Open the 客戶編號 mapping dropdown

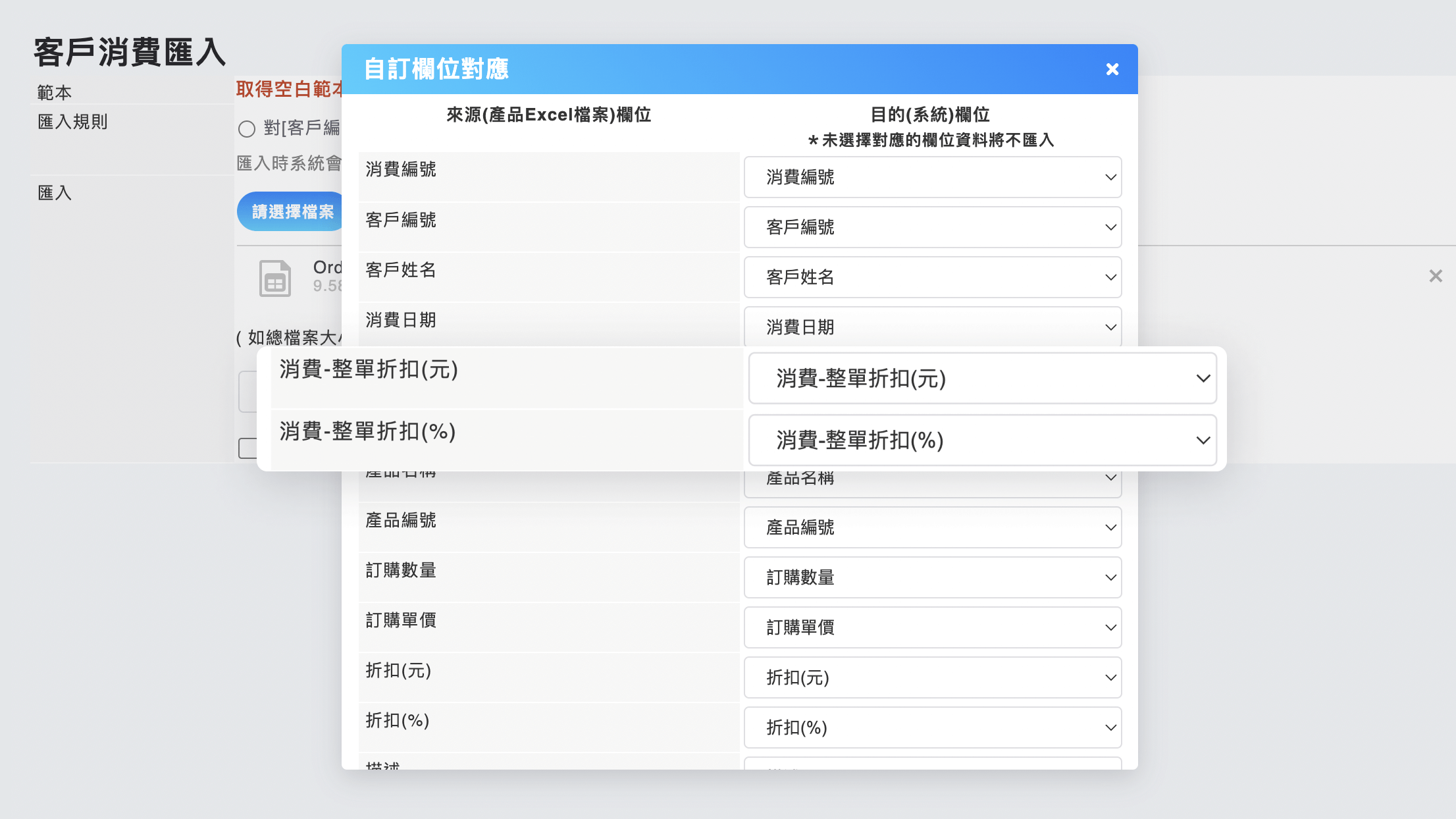pyautogui.click(x=932, y=227)
